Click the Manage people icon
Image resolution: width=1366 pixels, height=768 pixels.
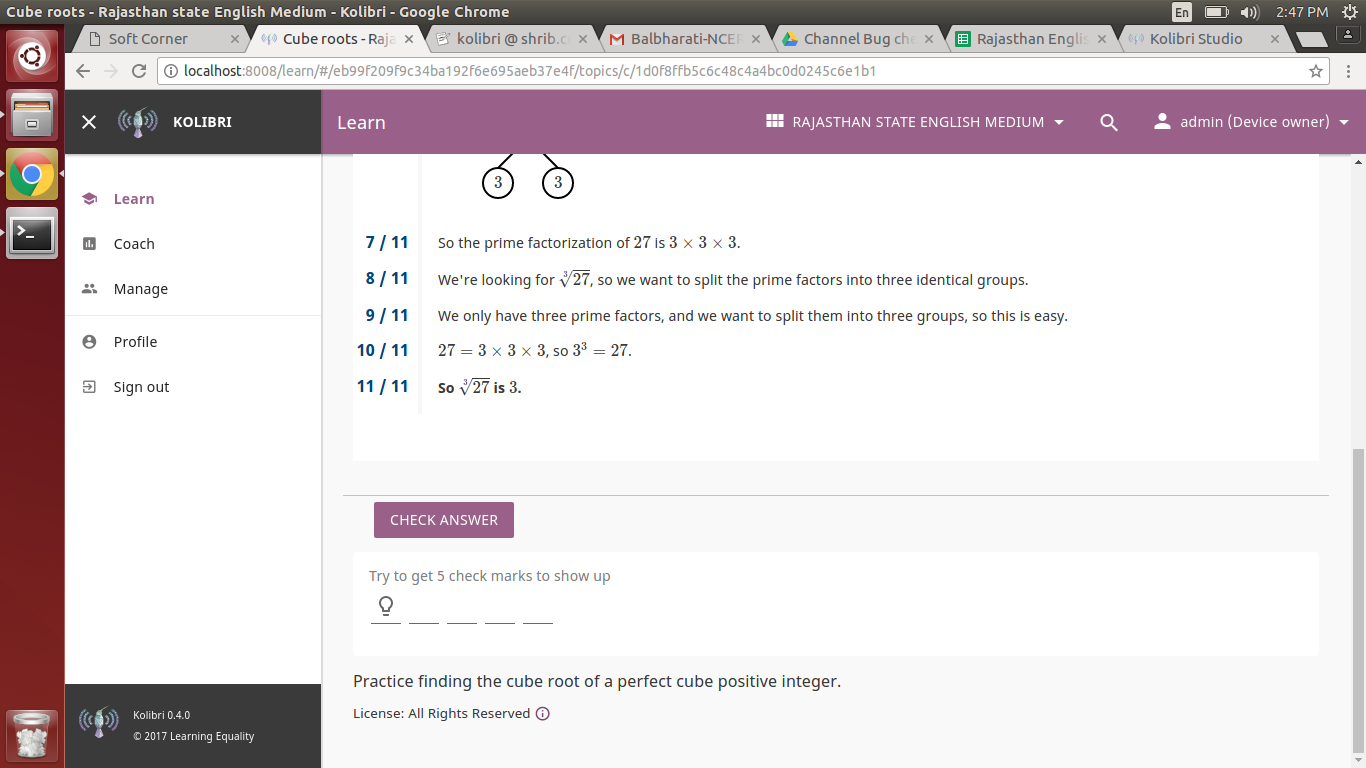(x=91, y=288)
